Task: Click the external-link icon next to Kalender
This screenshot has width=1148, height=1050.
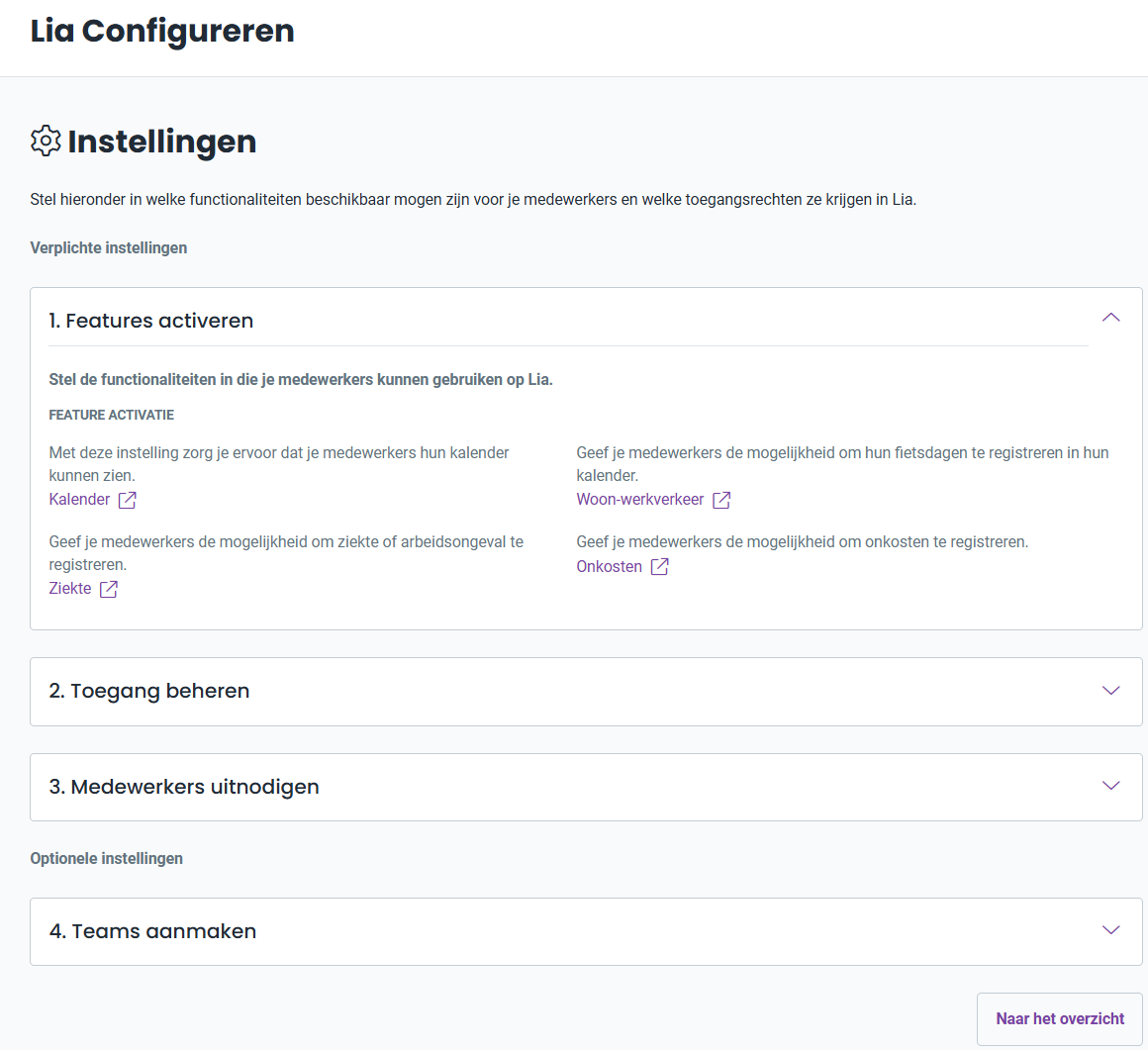Action: click(x=128, y=500)
